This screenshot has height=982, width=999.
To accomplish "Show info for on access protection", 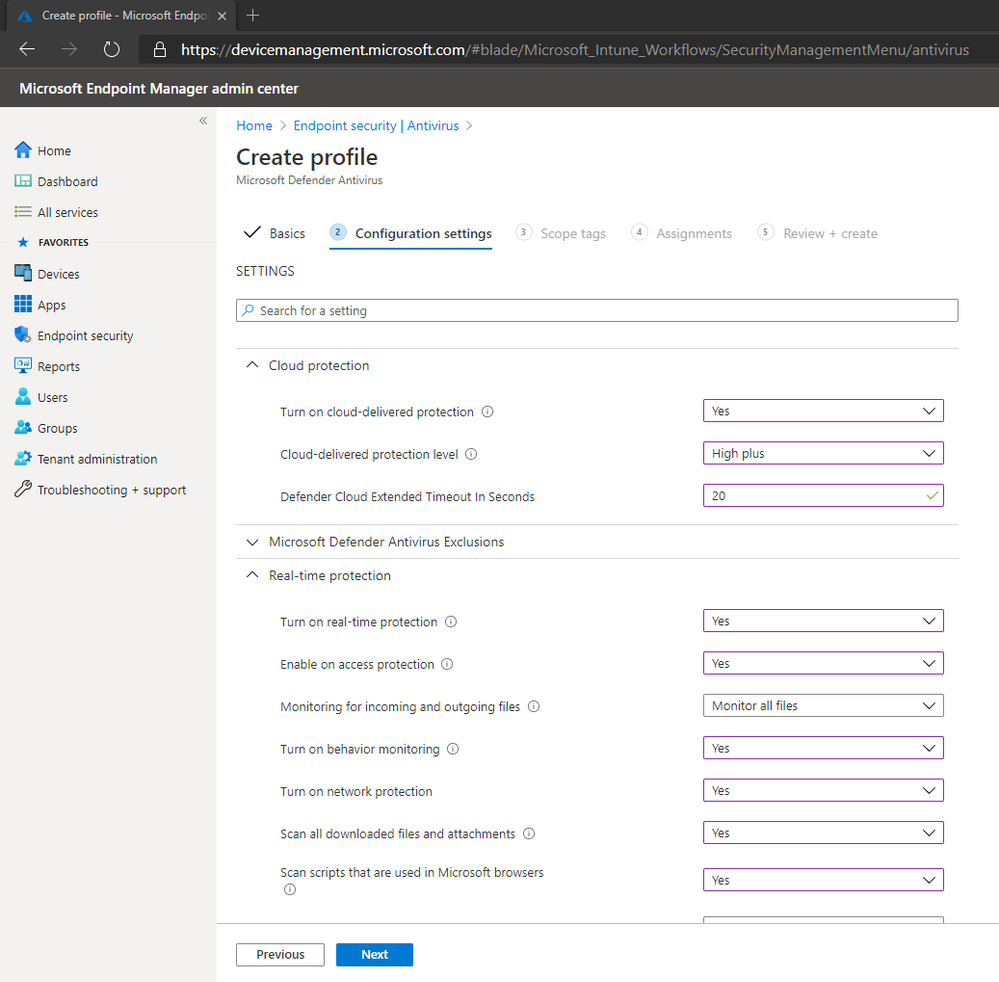I will (x=447, y=664).
